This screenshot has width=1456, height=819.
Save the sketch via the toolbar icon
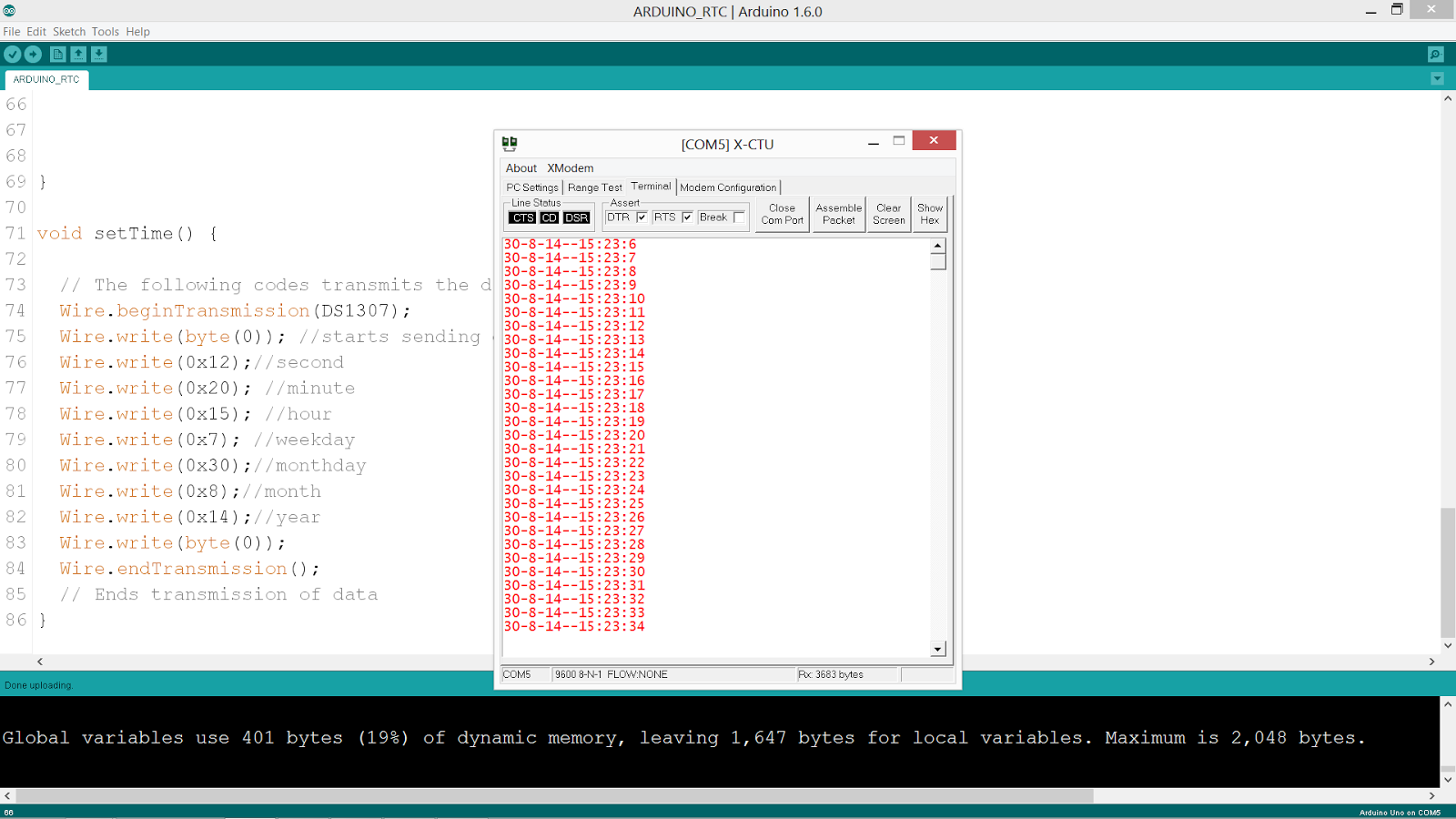point(98,54)
